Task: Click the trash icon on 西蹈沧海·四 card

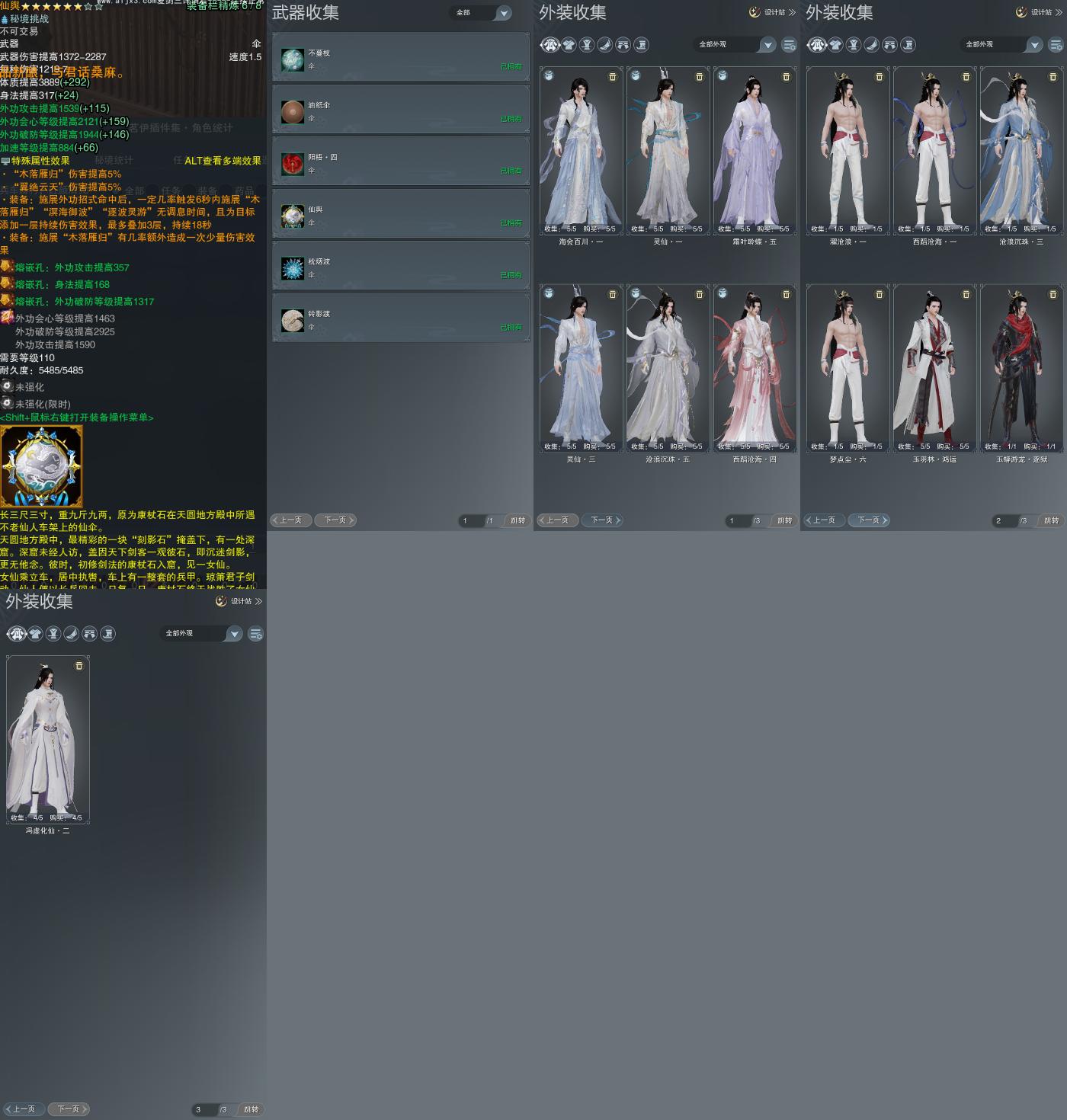Action: pos(787,294)
